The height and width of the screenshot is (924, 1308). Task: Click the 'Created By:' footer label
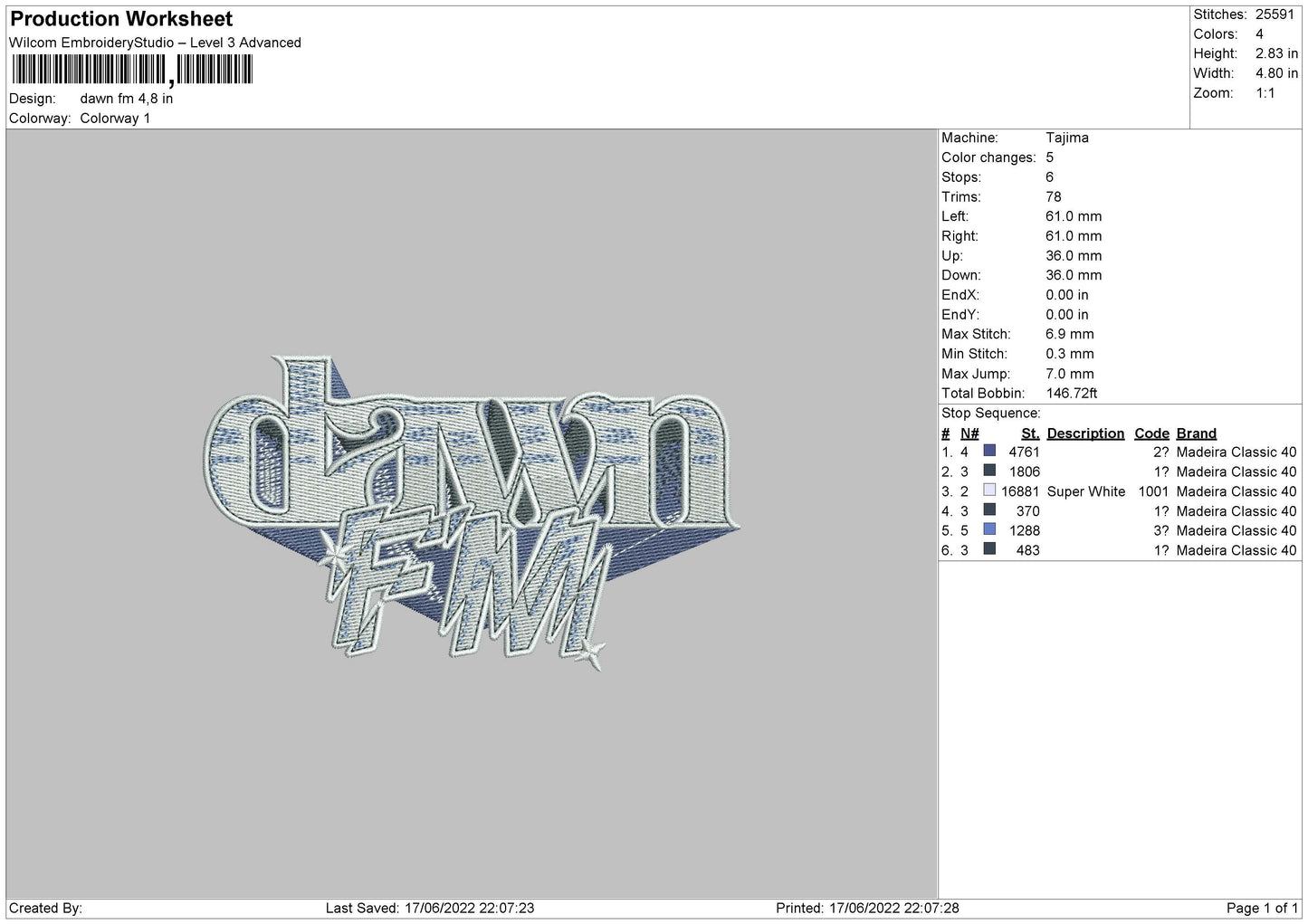pyautogui.click(x=45, y=908)
